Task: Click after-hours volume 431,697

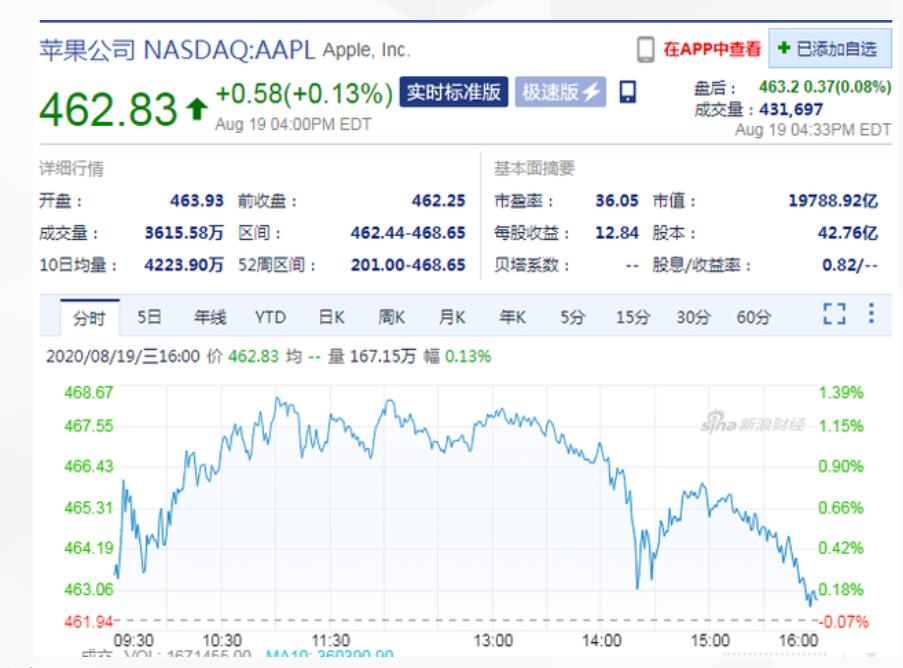Action: coord(791,109)
